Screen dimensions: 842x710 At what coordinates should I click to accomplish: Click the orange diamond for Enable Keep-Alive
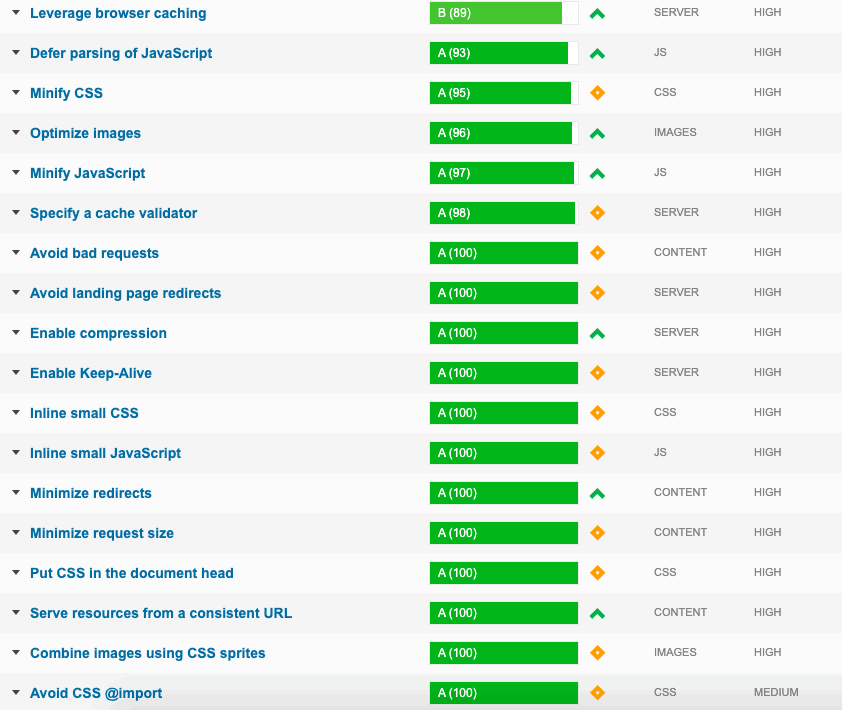[x=597, y=373]
